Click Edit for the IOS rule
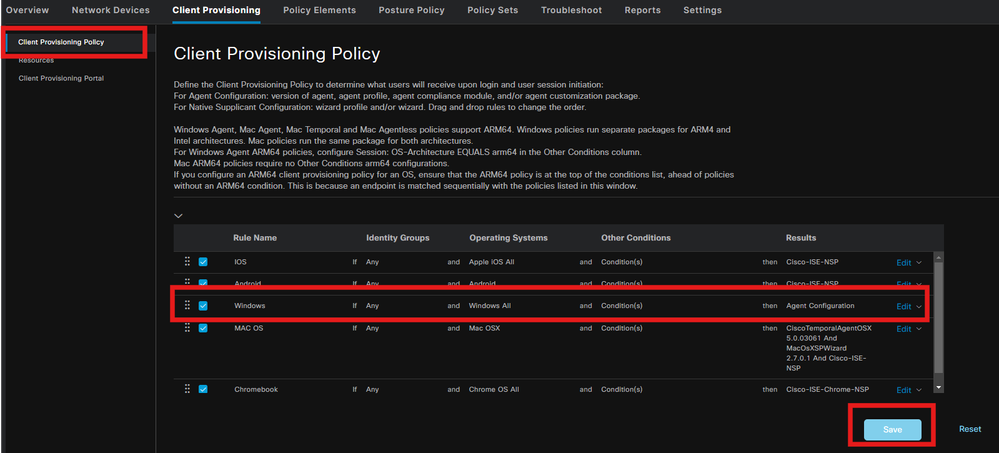This screenshot has height=453, width=999. (x=903, y=262)
